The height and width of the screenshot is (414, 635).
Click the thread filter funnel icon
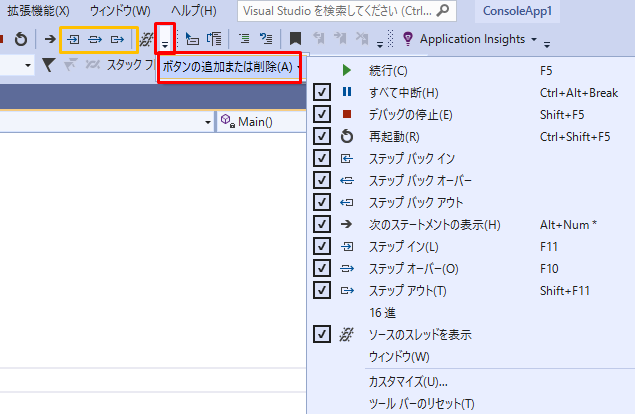point(49,65)
